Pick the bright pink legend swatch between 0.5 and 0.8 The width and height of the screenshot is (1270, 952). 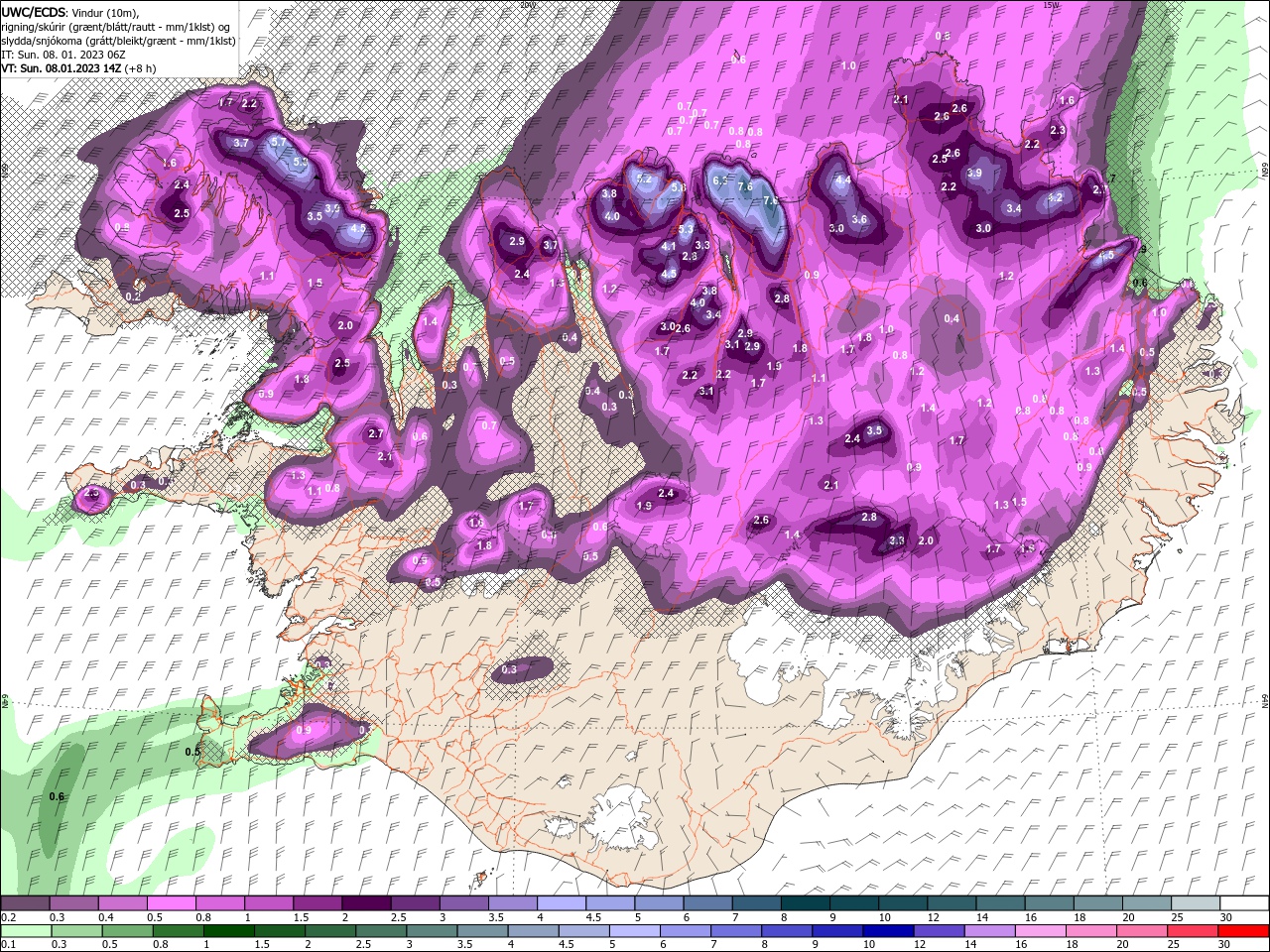(x=170, y=903)
